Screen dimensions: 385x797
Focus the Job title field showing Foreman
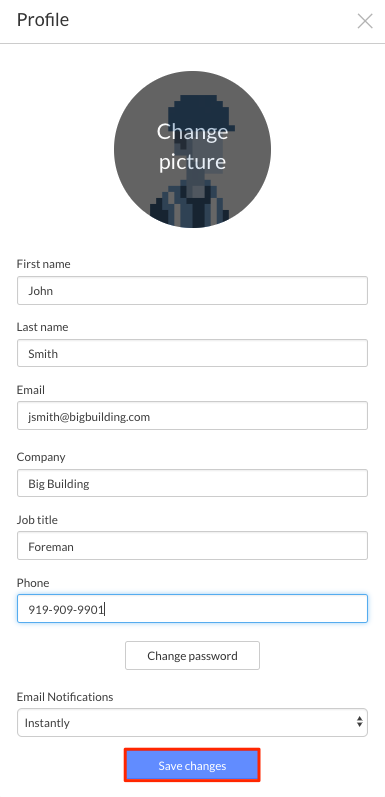[192, 546]
